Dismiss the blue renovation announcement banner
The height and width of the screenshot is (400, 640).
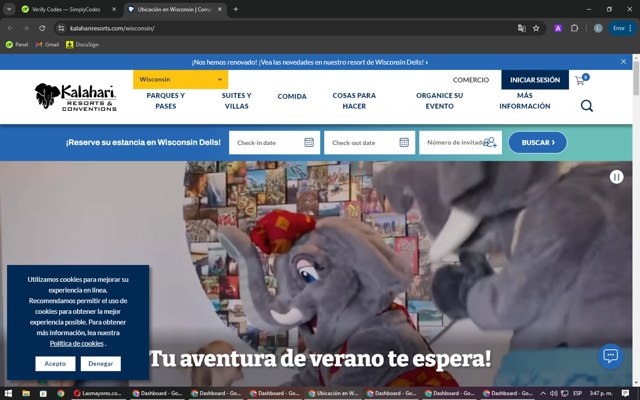point(623,62)
